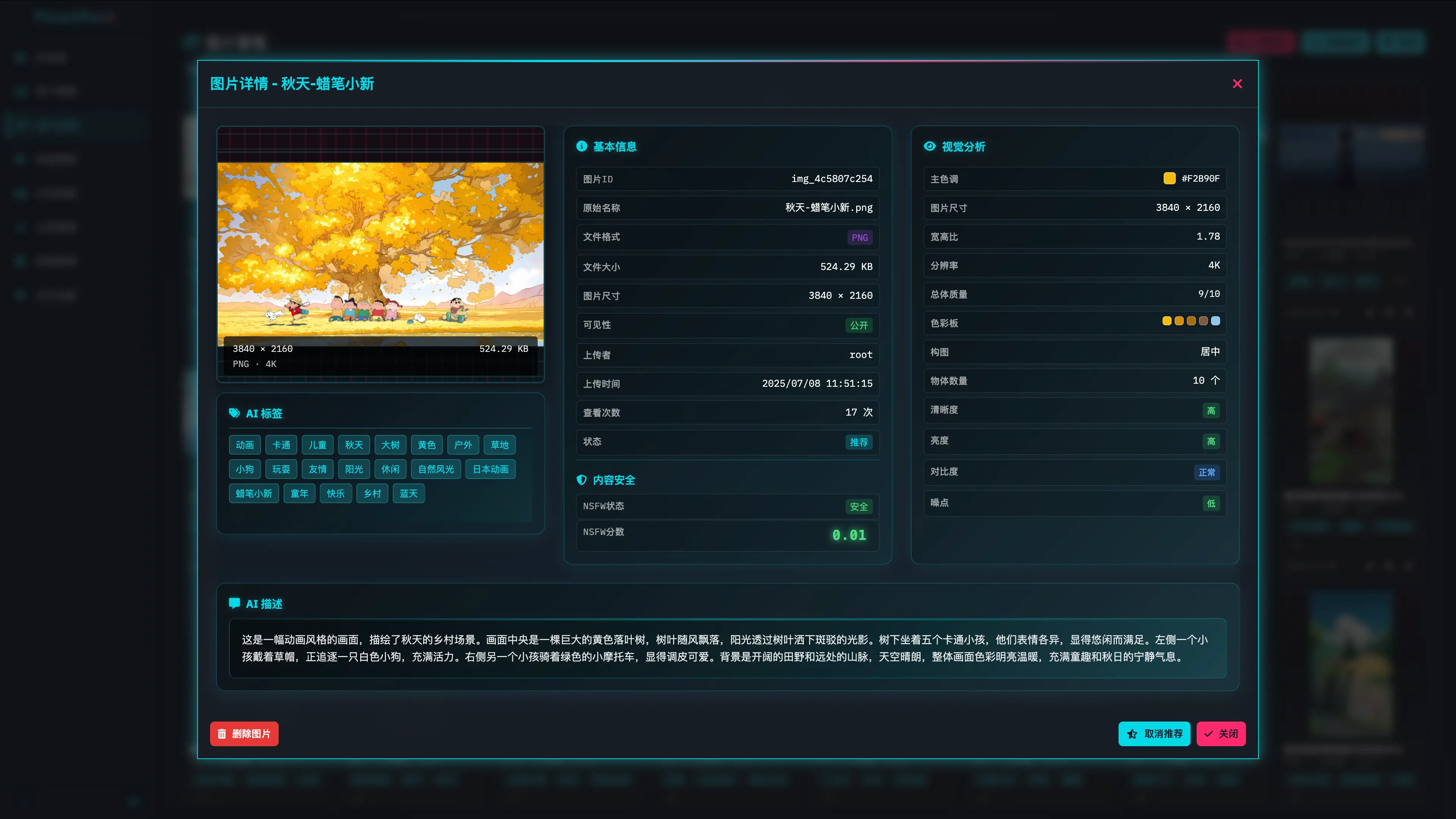Click the AI 标签 tag icon
Image resolution: width=1456 pixels, height=819 pixels.
coord(235,413)
